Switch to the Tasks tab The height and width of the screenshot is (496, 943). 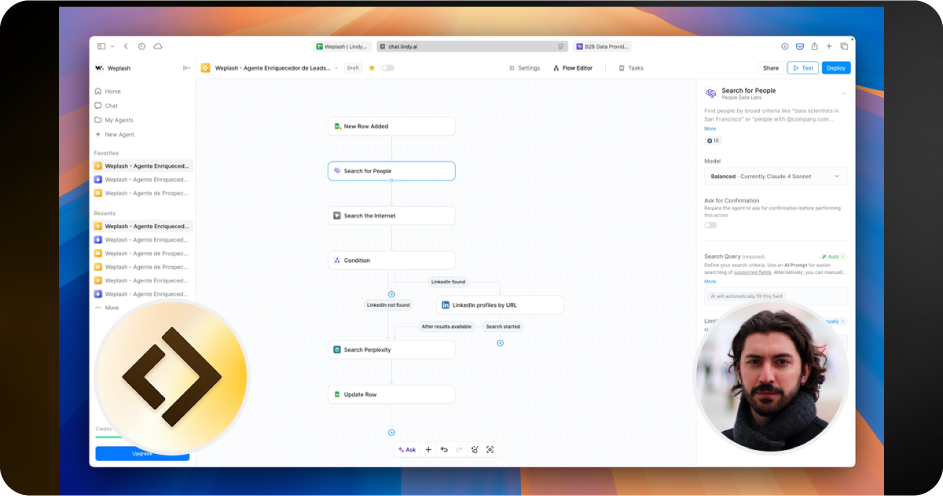(631, 68)
